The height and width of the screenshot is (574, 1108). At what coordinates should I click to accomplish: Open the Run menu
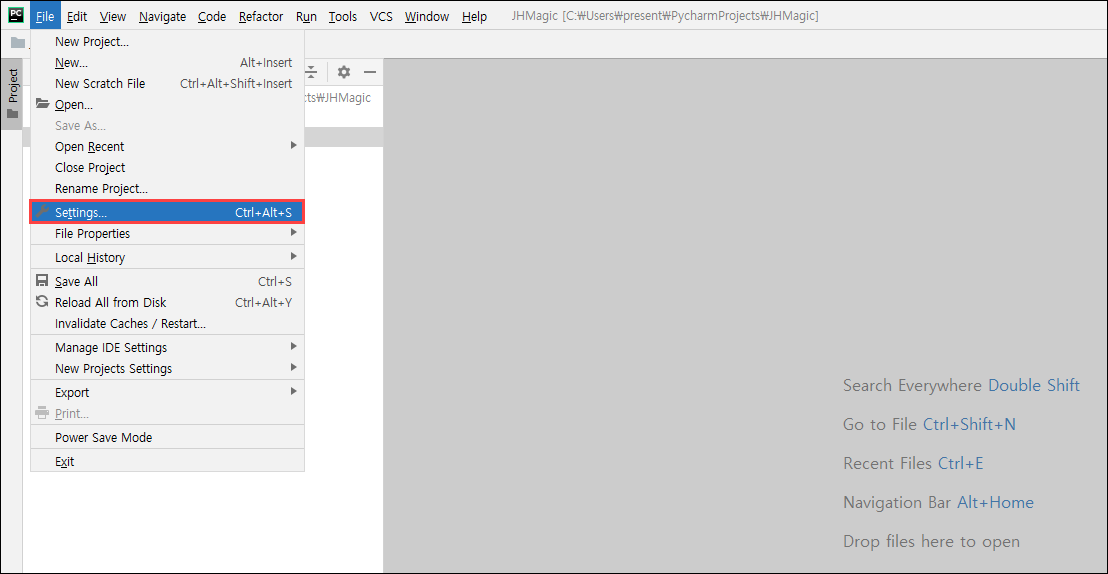(x=306, y=16)
